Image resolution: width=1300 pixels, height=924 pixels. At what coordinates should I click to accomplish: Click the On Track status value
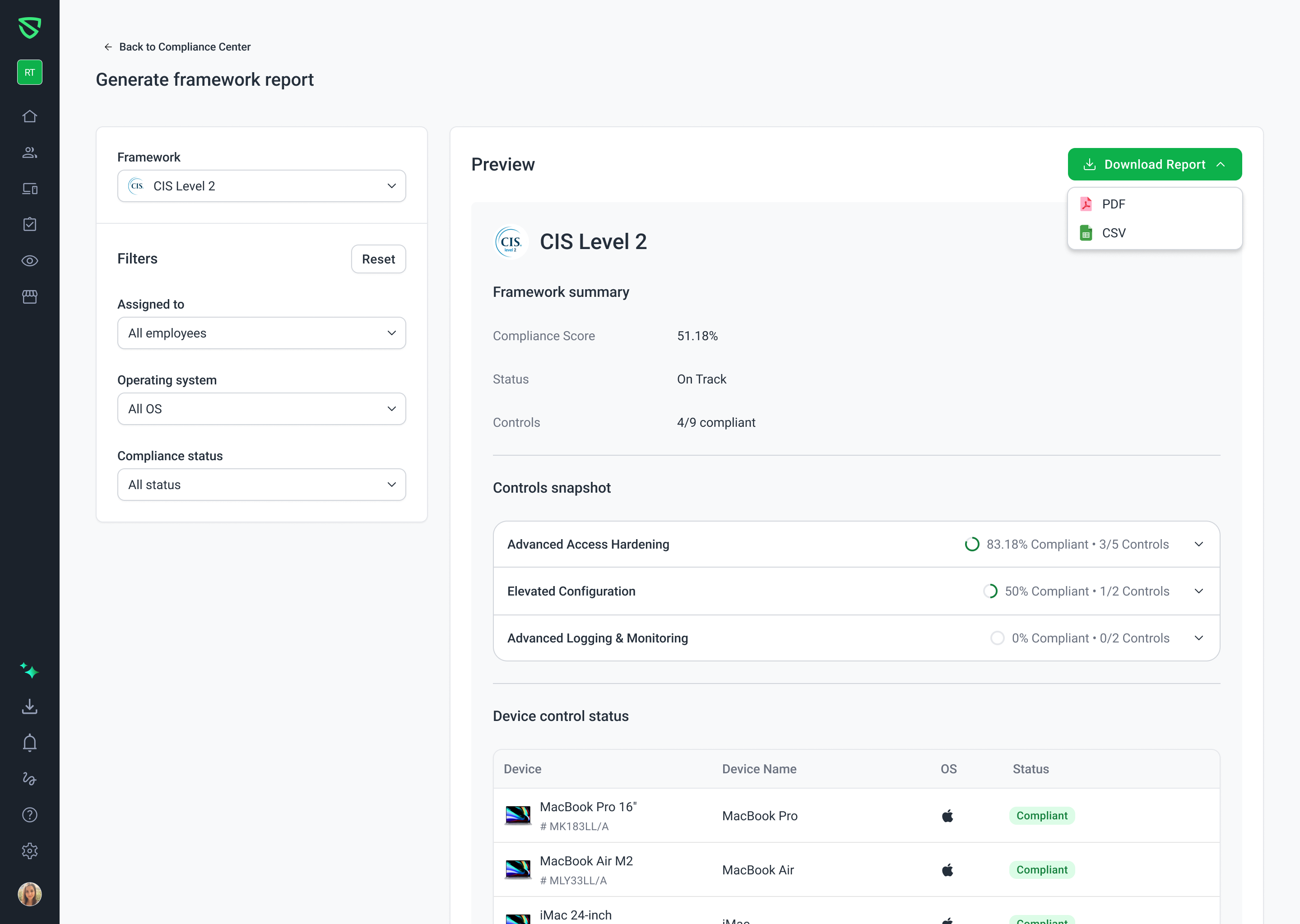[701, 379]
